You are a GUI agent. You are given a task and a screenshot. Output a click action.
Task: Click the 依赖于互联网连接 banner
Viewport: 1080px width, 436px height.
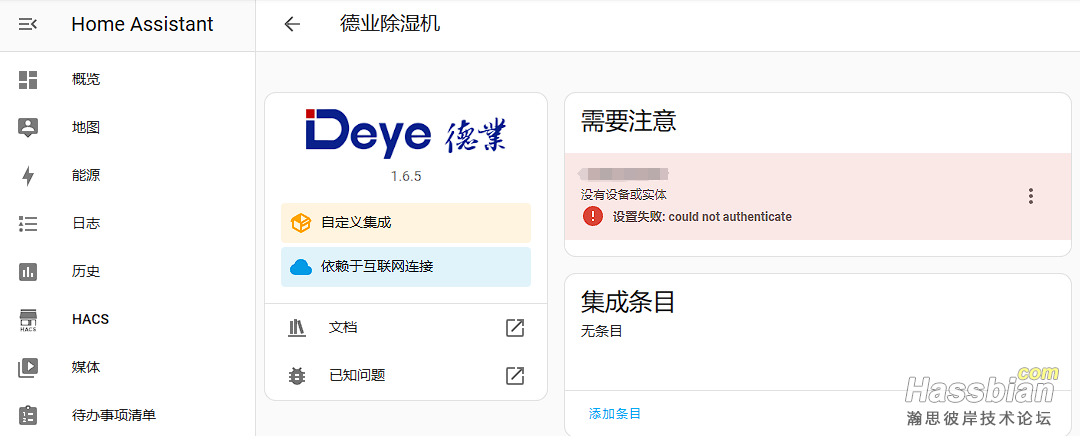[406, 267]
